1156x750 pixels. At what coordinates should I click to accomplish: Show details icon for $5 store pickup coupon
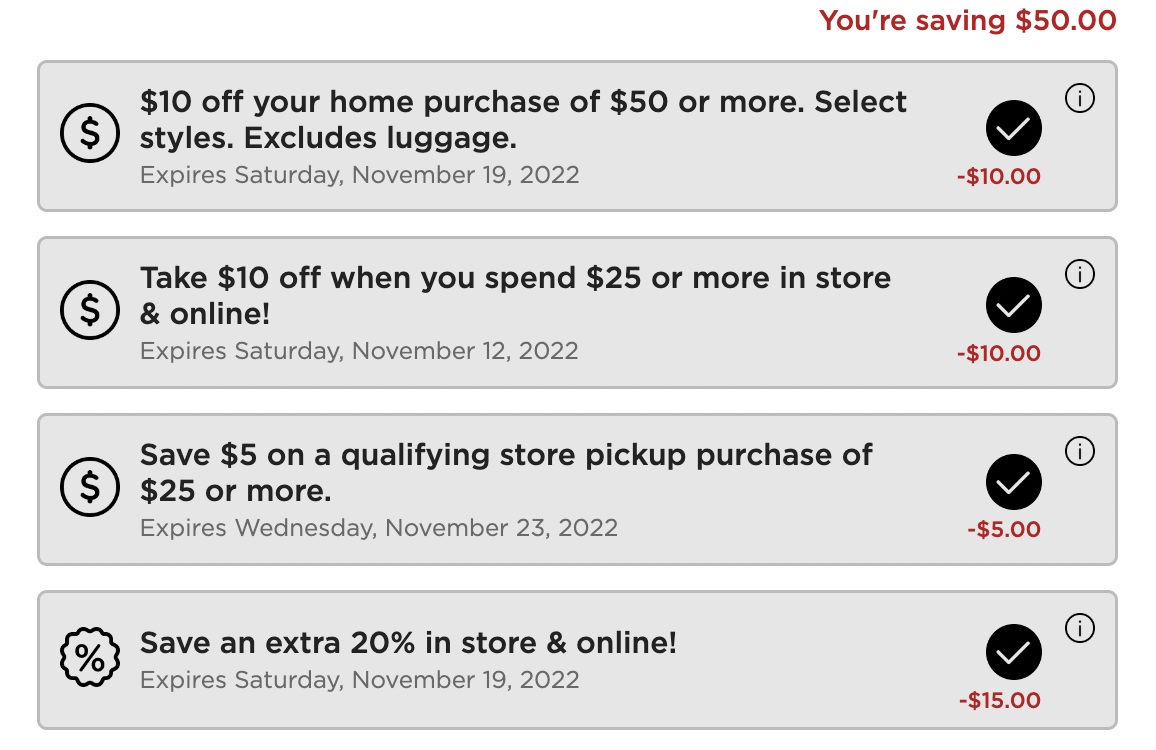(1080, 452)
